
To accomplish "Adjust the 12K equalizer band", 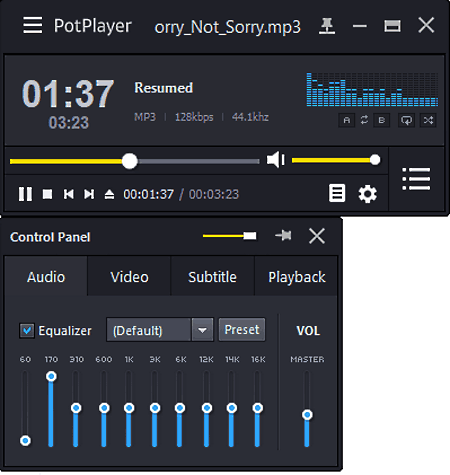I will click(x=207, y=409).
